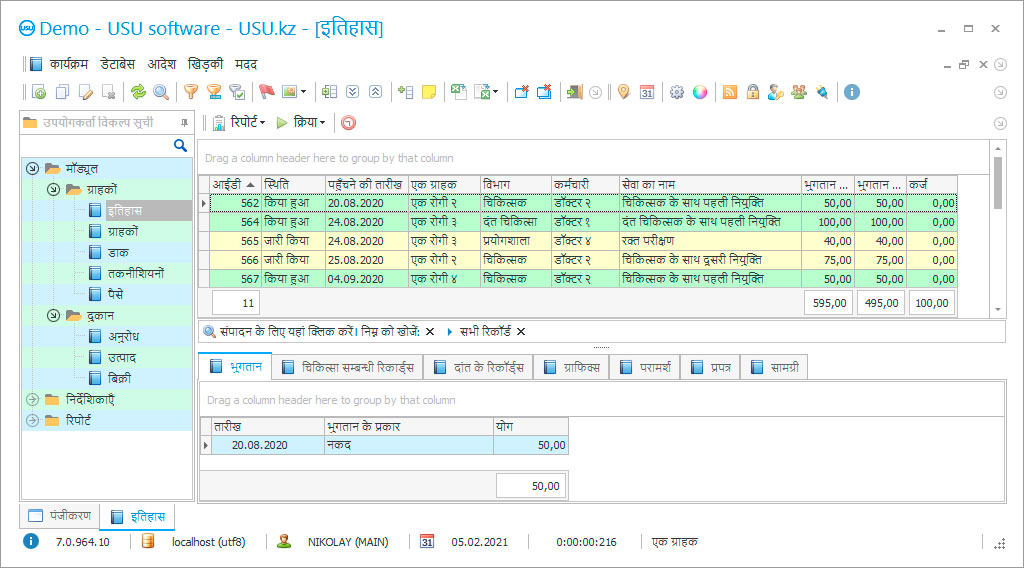The width and height of the screenshot is (1024, 568).
Task: Click the orange RSS feed icon
Action: point(730,92)
